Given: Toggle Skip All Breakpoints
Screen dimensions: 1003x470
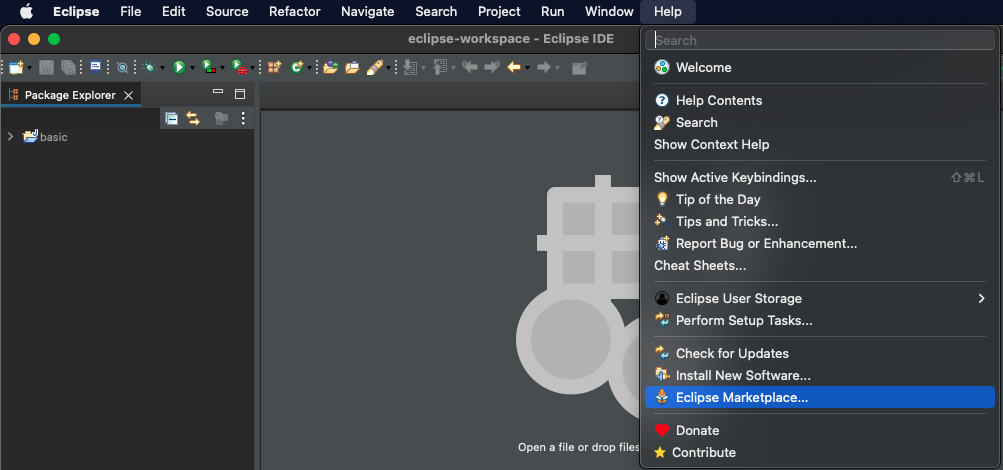Looking at the screenshot, I should point(122,67).
